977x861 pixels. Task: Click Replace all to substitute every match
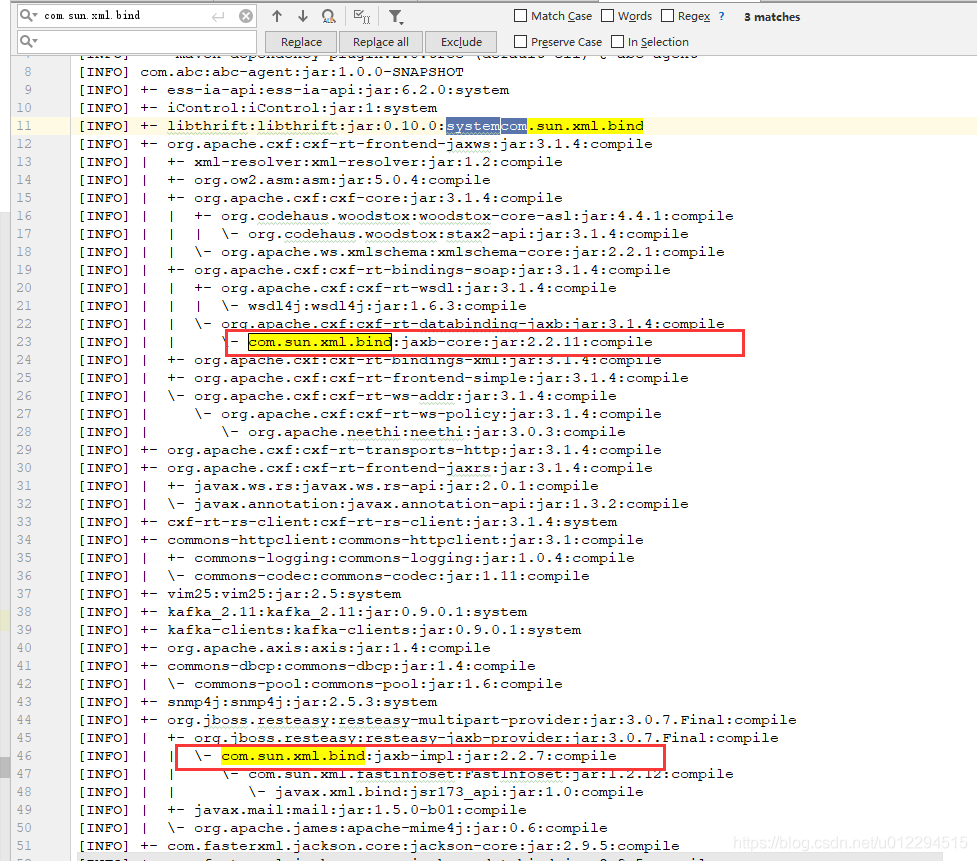coord(380,42)
